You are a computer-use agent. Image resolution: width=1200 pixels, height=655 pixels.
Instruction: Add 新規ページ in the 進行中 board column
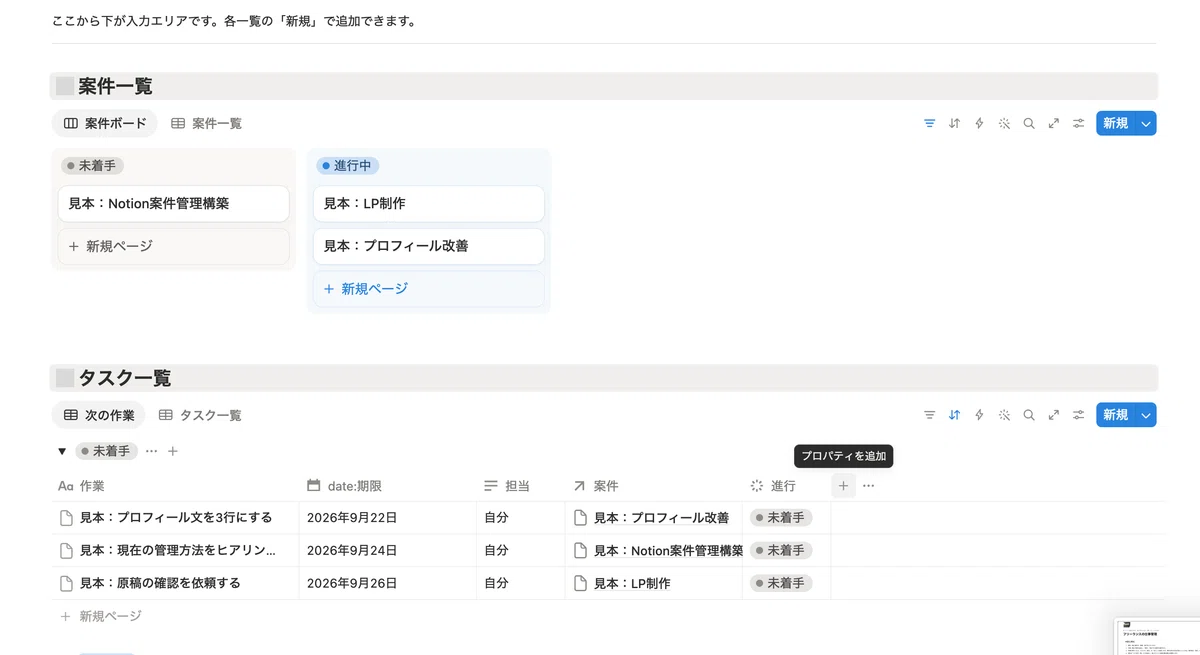[x=429, y=289]
